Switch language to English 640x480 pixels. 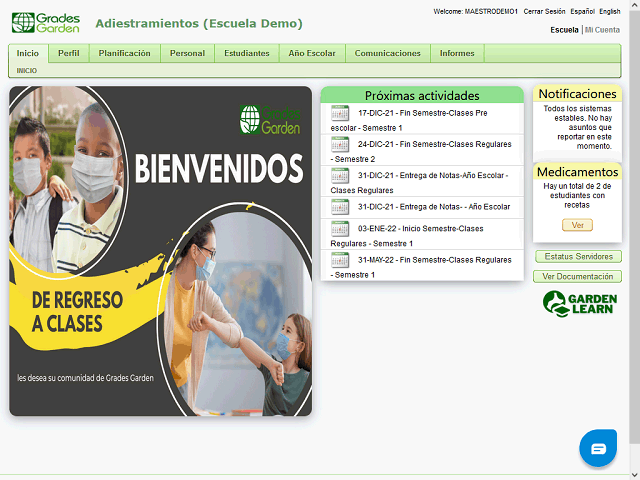tap(610, 11)
